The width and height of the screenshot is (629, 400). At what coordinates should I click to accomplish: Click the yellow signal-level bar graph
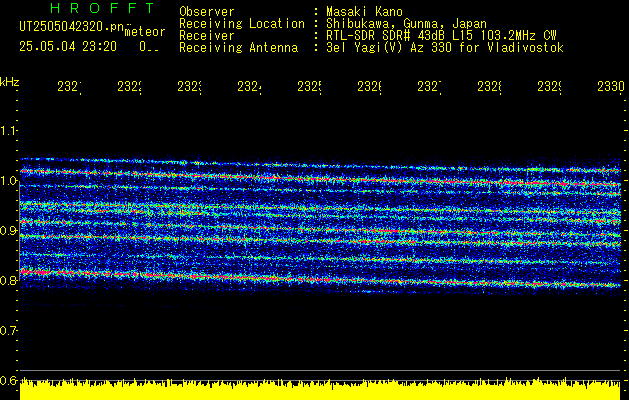pos(320,388)
